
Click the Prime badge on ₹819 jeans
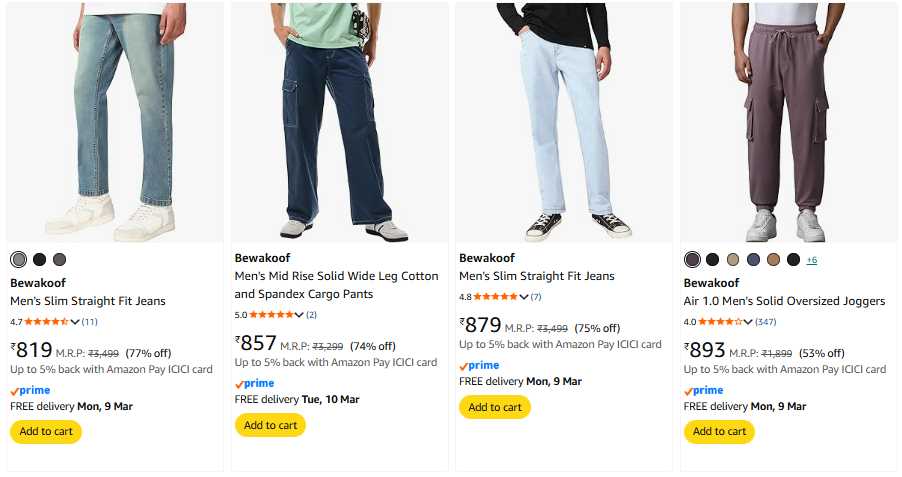[30, 391]
